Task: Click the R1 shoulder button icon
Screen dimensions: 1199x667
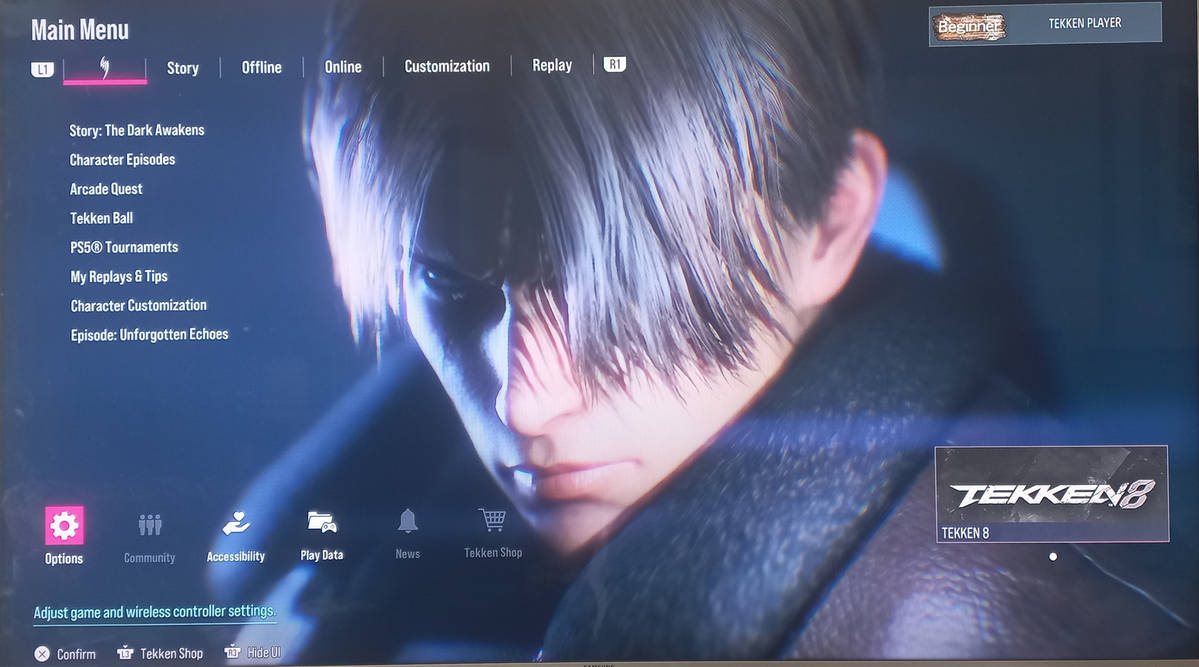Action: click(615, 64)
